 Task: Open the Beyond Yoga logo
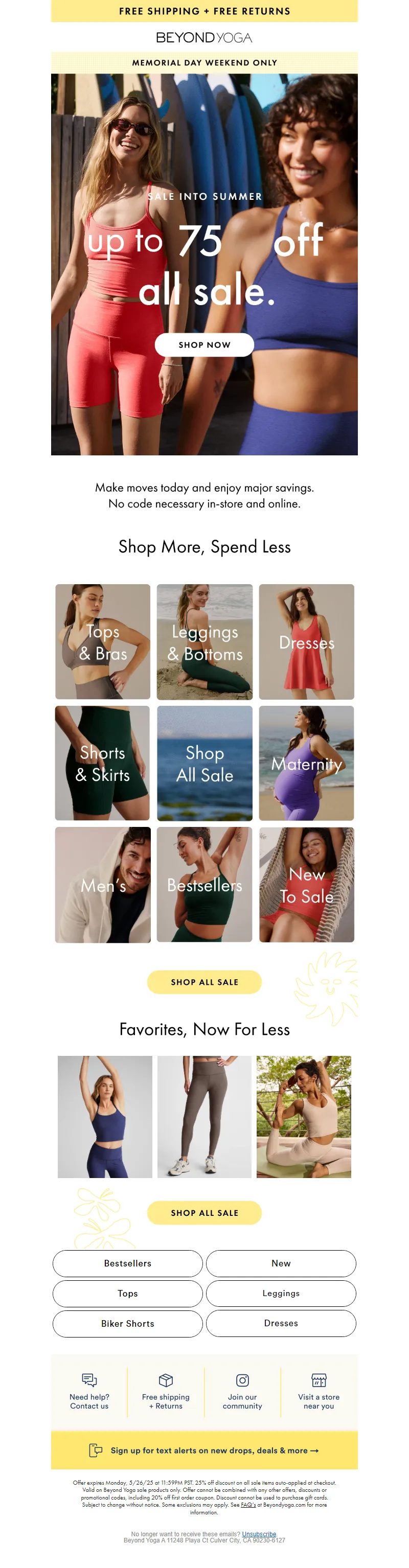tap(204, 38)
